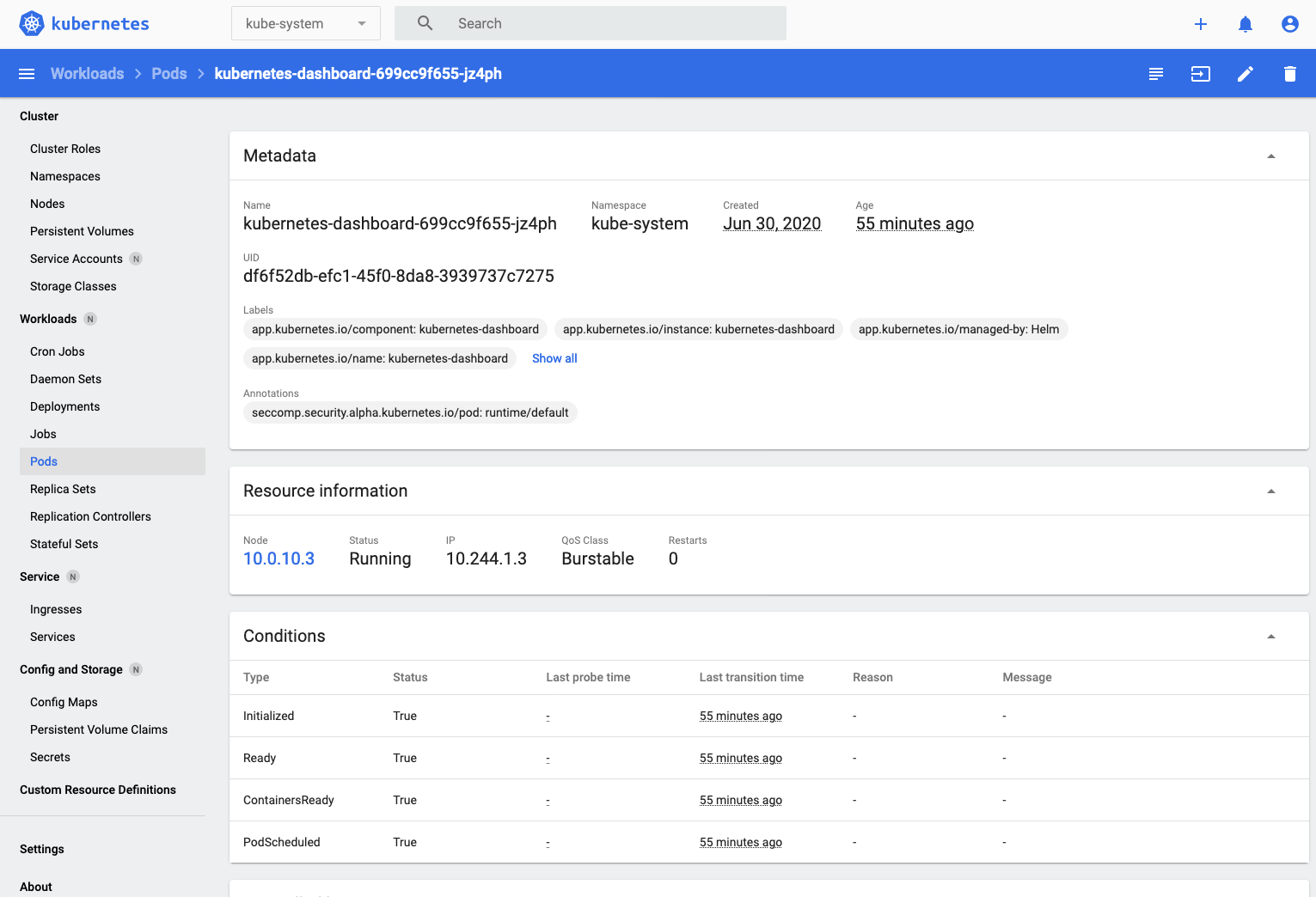The image size is (1316, 897).
Task: Open Service Accounts in sidebar
Action: click(77, 259)
